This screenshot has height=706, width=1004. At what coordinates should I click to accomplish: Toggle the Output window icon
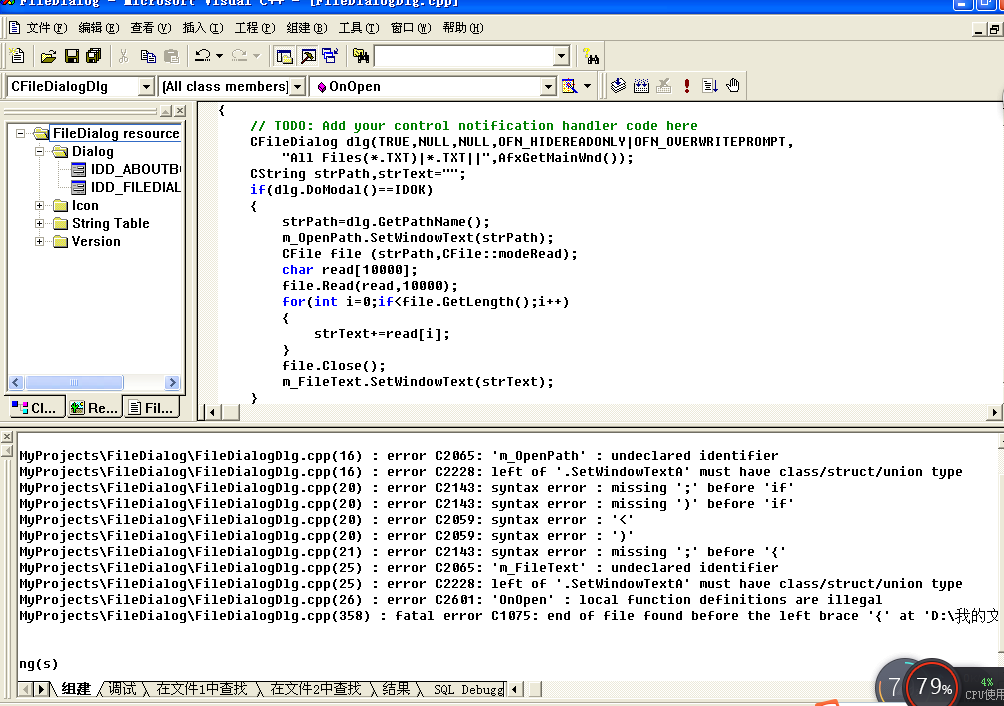pyautogui.click(x=308, y=56)
